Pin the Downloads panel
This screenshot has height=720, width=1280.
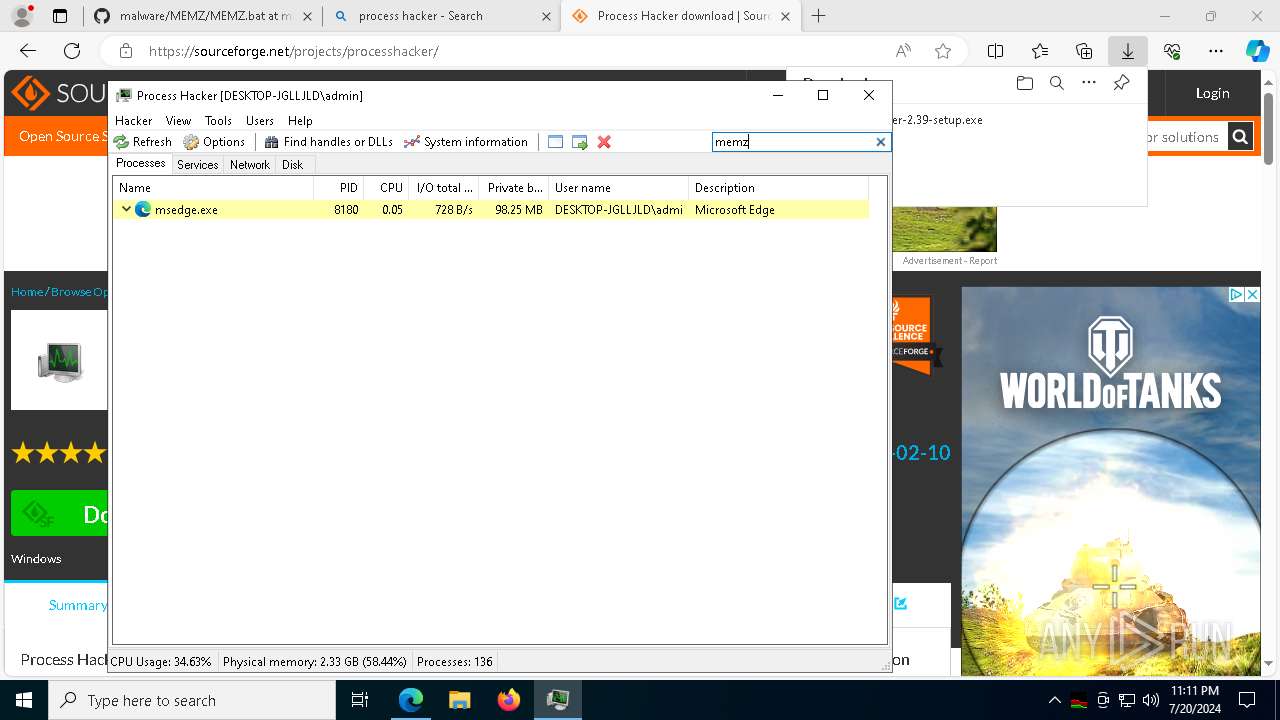(1121, 84)
